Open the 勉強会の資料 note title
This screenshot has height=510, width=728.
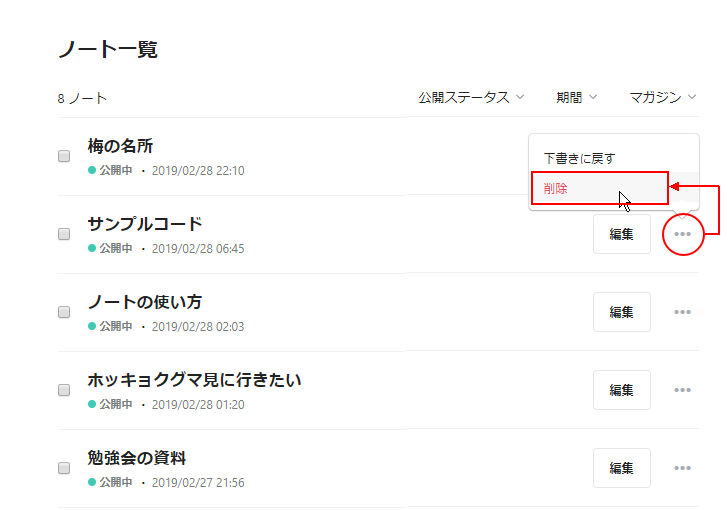click(137, 458)
